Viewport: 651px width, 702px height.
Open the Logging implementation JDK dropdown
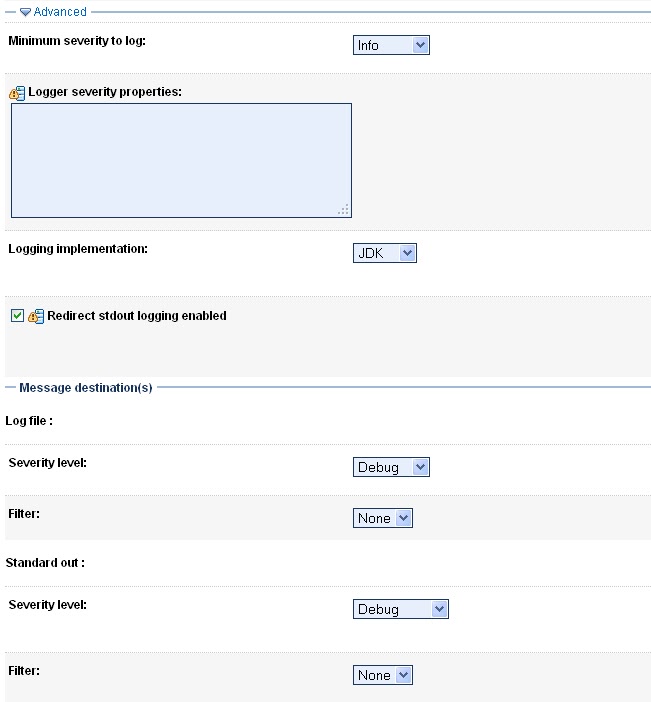[385, 253]
